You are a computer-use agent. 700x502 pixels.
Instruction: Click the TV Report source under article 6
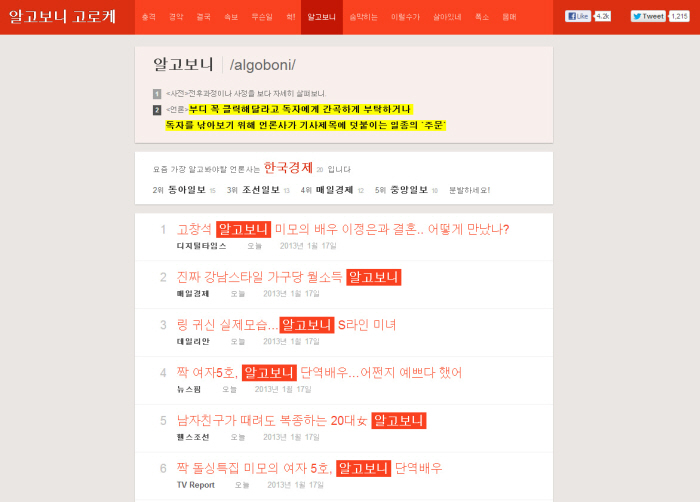click(x=196, y=485)
